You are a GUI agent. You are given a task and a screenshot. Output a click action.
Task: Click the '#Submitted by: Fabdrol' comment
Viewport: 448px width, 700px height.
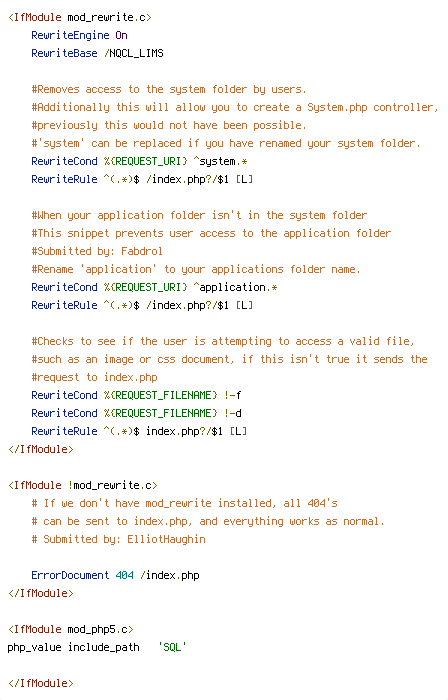(97, 251)
